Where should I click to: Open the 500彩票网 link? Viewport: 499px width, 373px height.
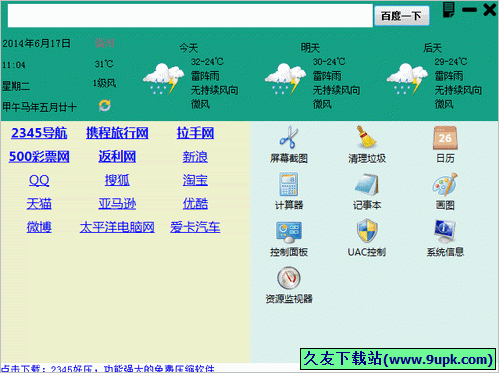click(x=39, y=157)
